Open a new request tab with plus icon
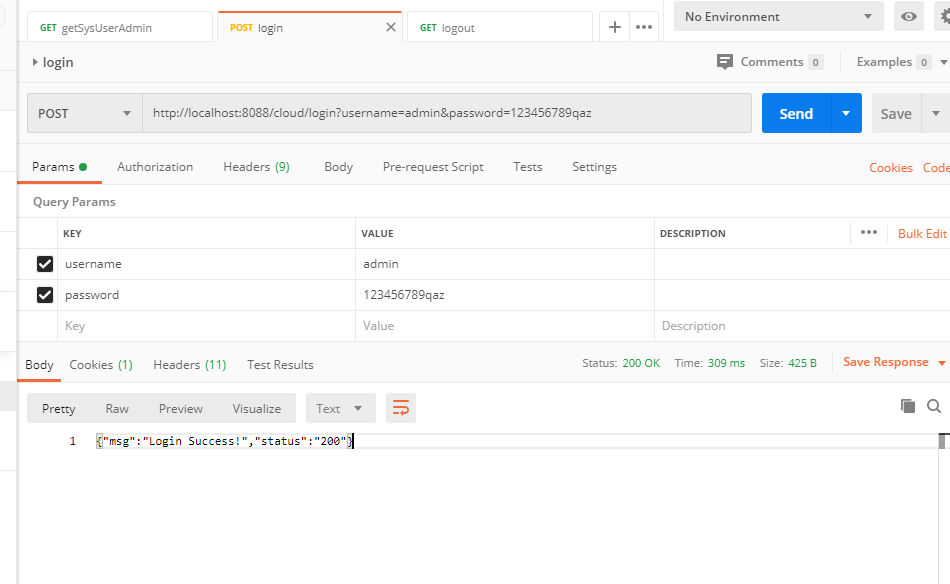 tap(614, 27)
